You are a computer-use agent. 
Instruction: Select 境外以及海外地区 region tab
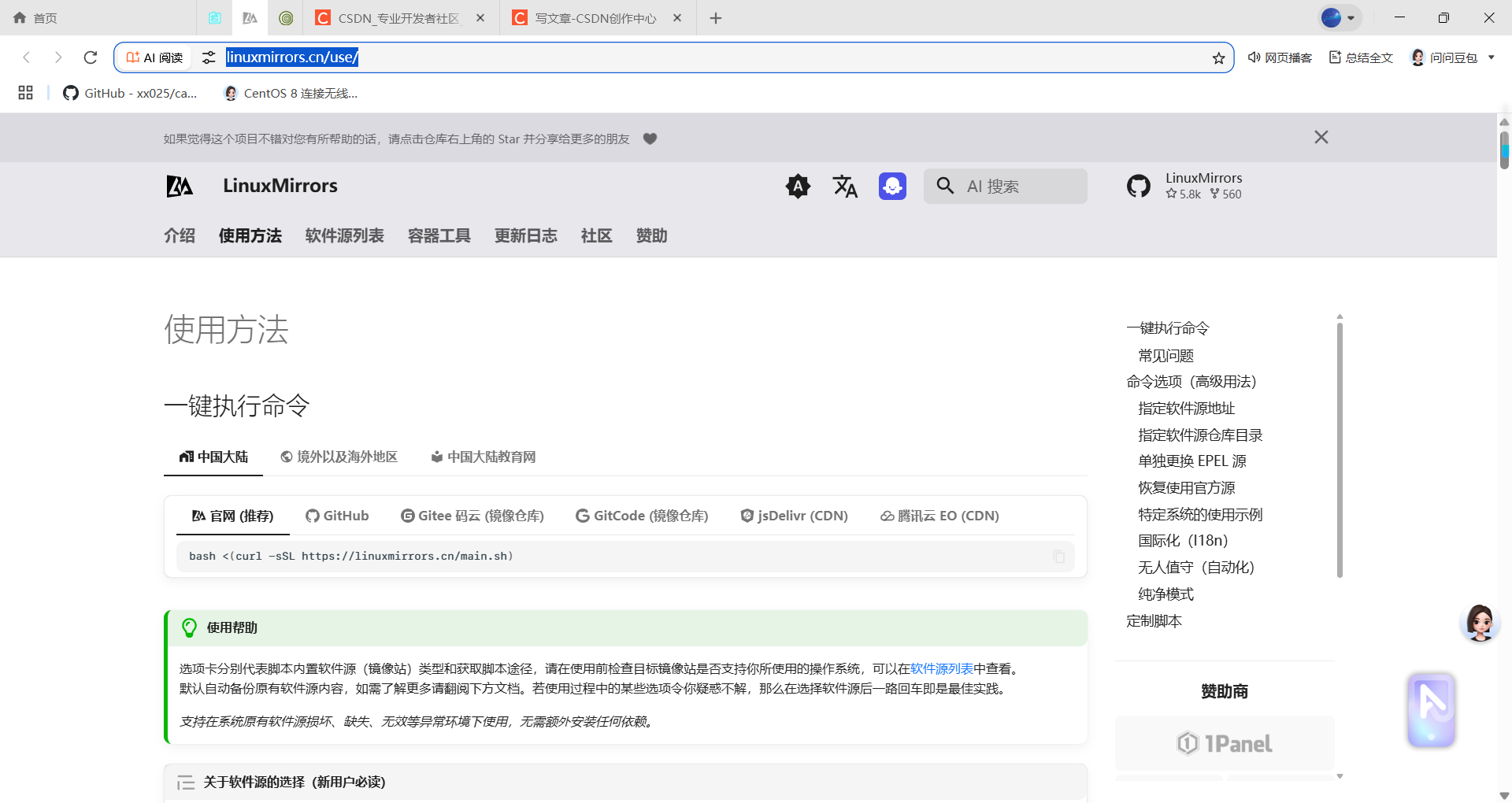pos(339,457)
